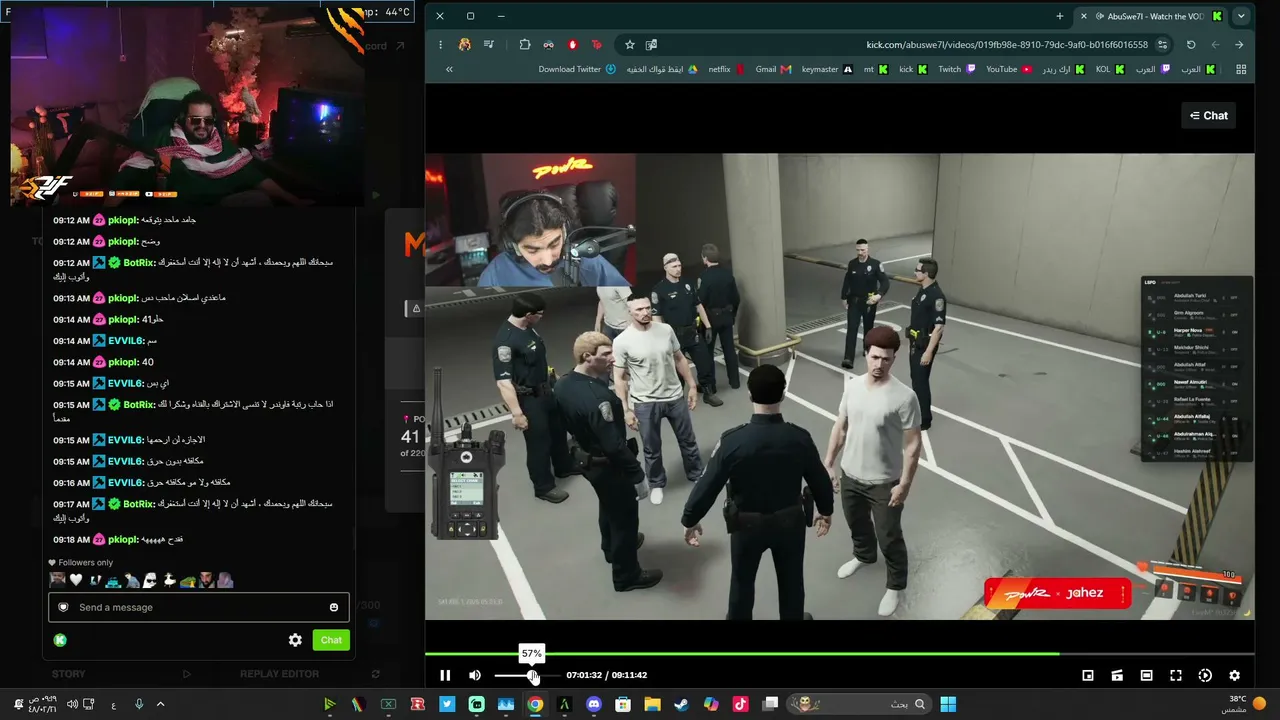The height and width of the screenshot is (720, 1280).
Task: Open the media controls toolbar icon
Action: coord(489,45)
